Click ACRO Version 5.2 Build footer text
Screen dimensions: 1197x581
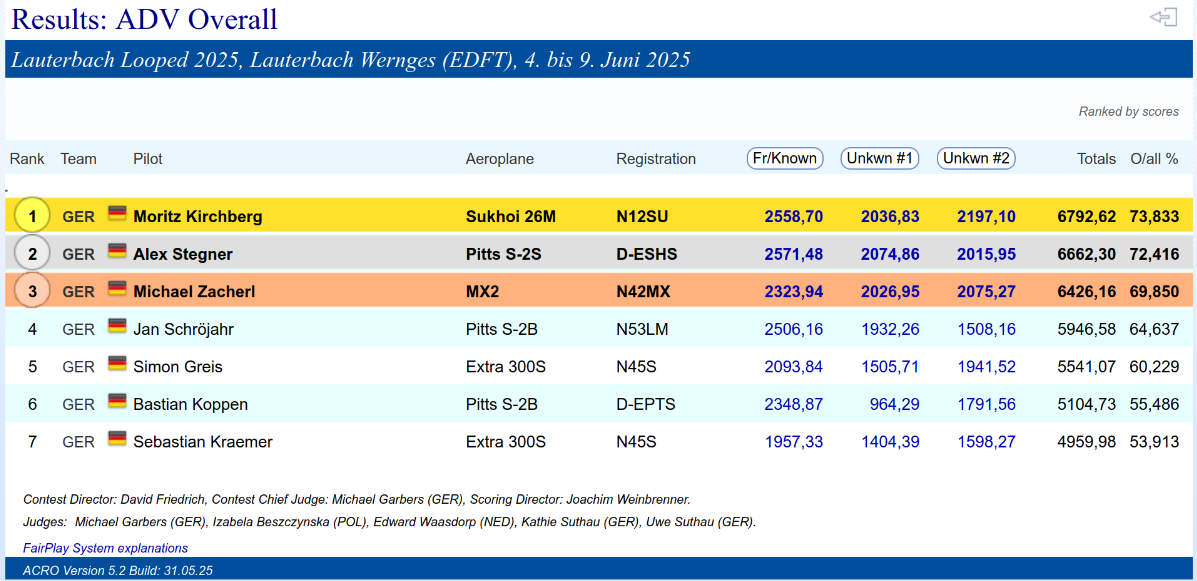[x=118, y=570]
